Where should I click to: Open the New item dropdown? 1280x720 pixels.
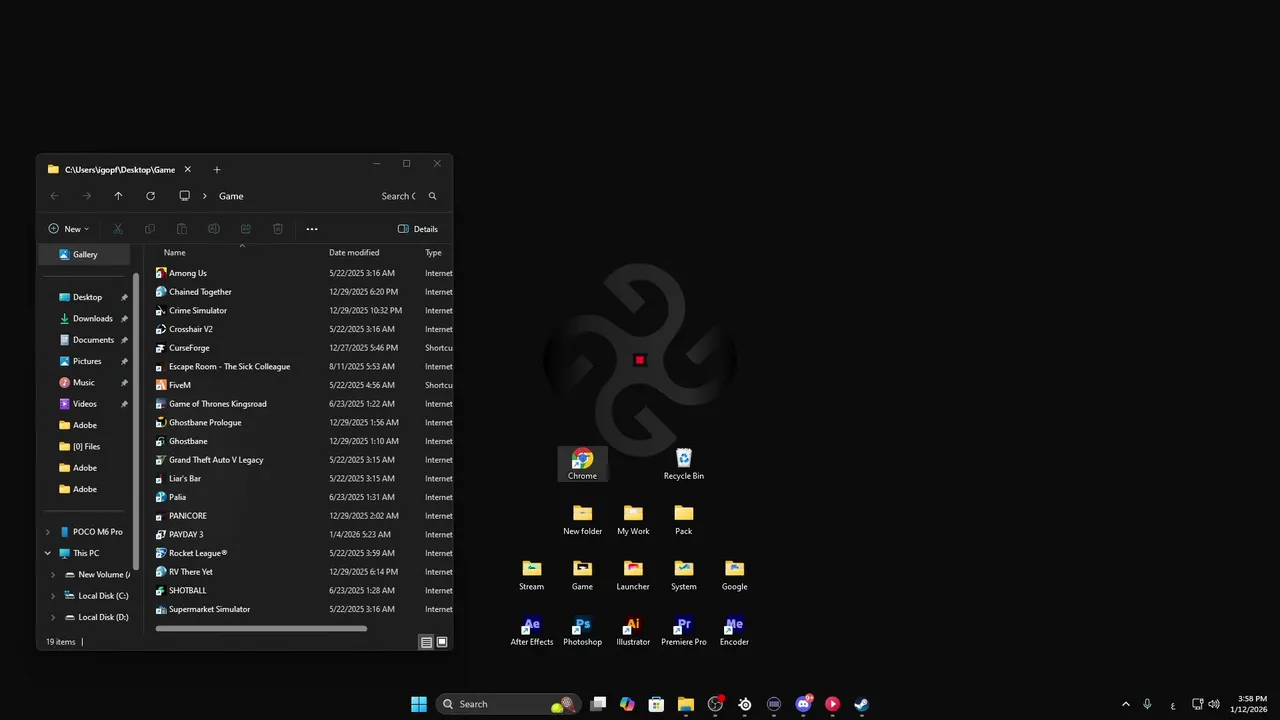(69, 229)
